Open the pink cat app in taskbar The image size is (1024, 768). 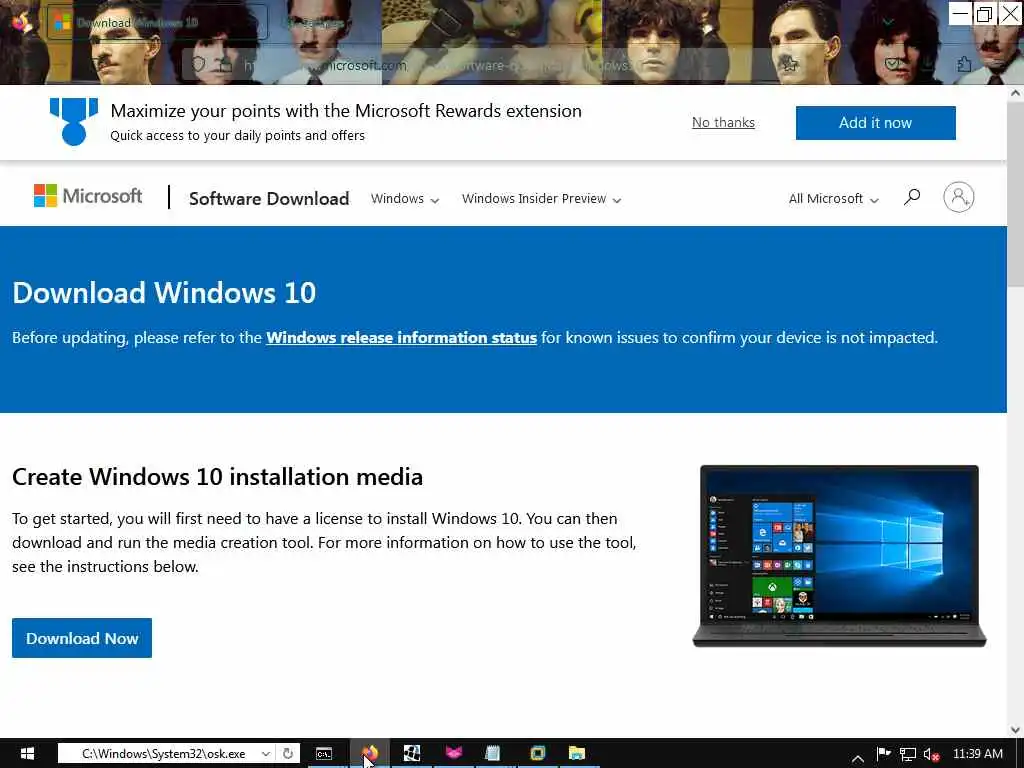453,753
